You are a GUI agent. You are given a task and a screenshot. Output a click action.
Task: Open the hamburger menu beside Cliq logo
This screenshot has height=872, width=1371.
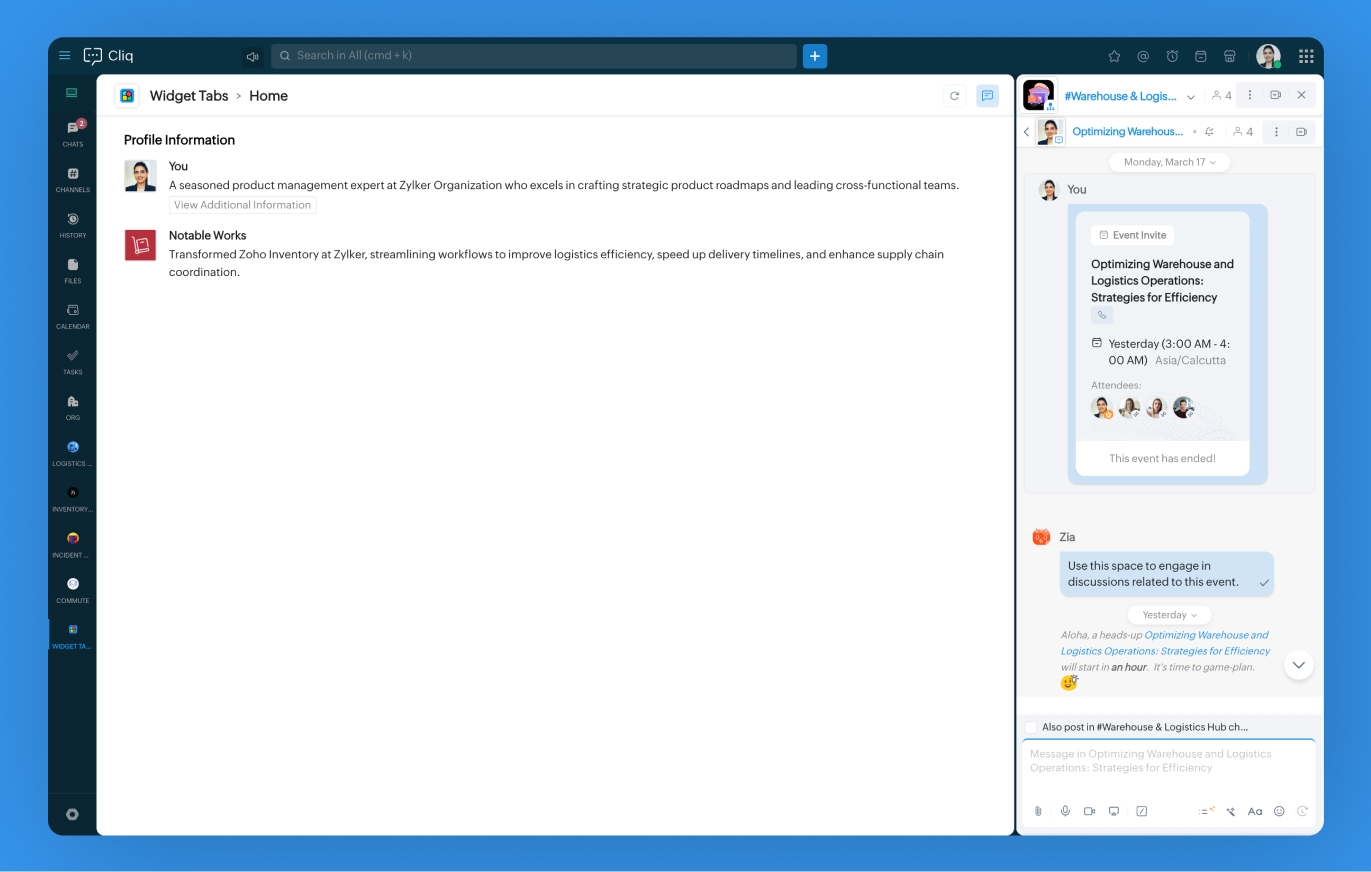point(65,56)
